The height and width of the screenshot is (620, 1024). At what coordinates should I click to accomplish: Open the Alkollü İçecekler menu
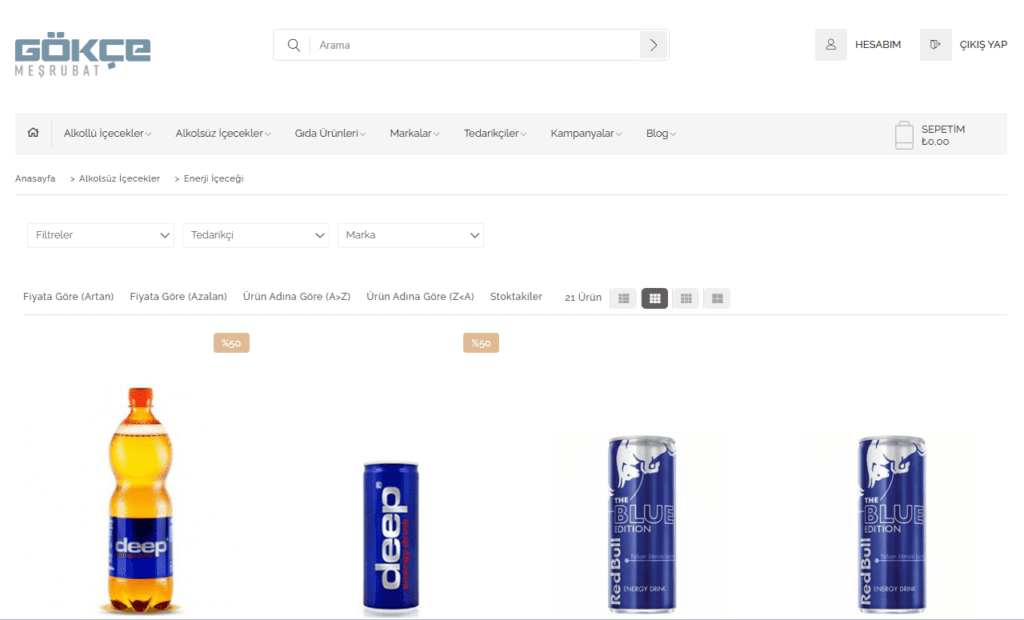(x=104, y=132)
